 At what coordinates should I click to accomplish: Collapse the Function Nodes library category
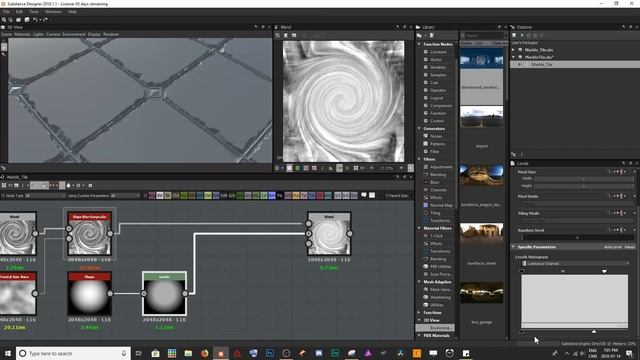point(419,44)
